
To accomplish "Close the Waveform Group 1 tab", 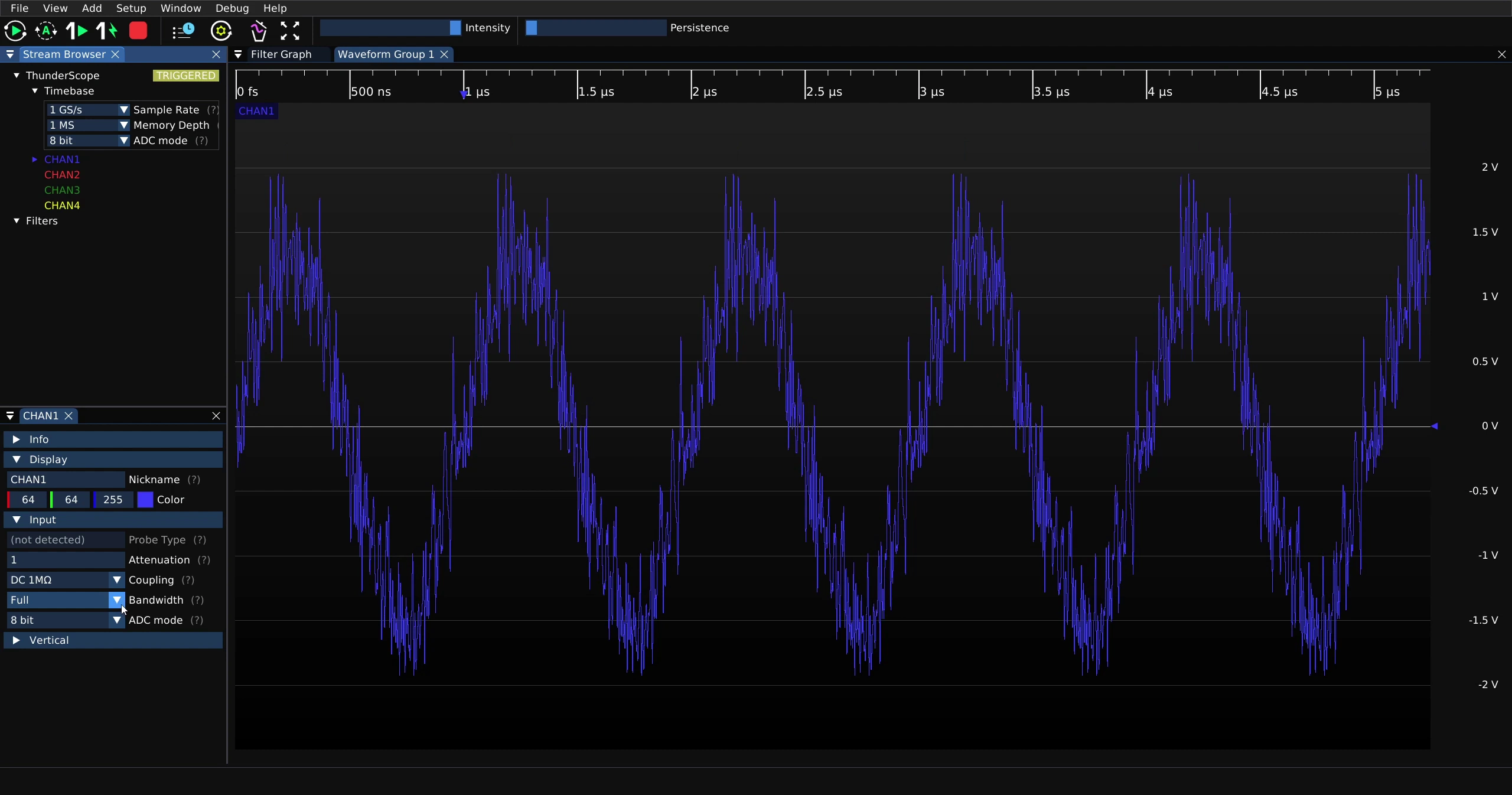I will coord(444,54).
